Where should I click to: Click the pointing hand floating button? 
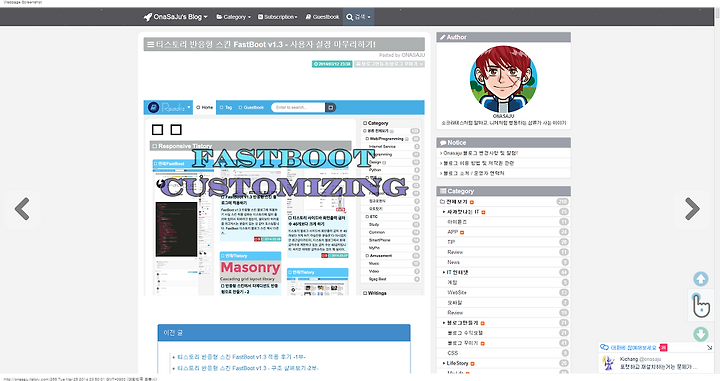(x=700, y=305)
